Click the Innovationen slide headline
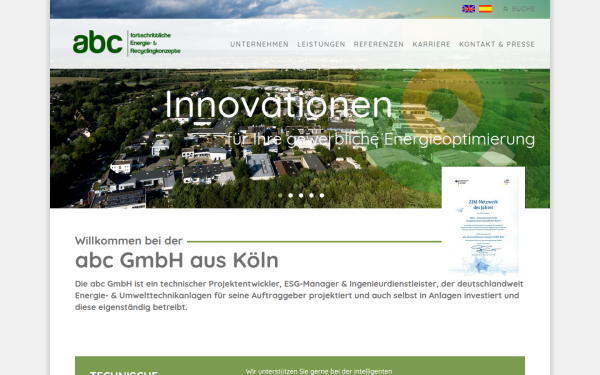Viewport: 600px width, 375px height. (x=279, y=105)
